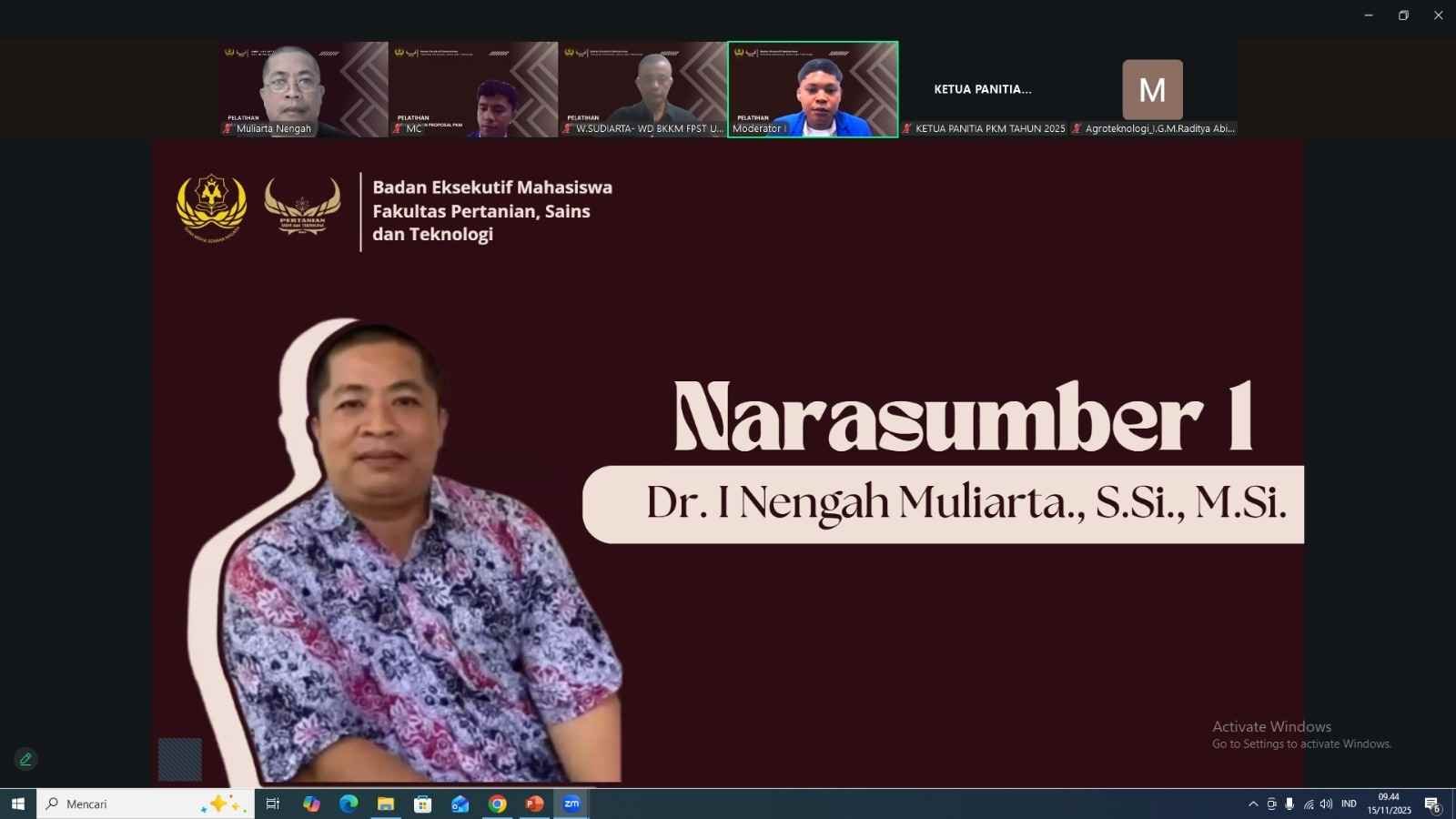Launch Google Chrome from taskbar

(x=497, y=804)
